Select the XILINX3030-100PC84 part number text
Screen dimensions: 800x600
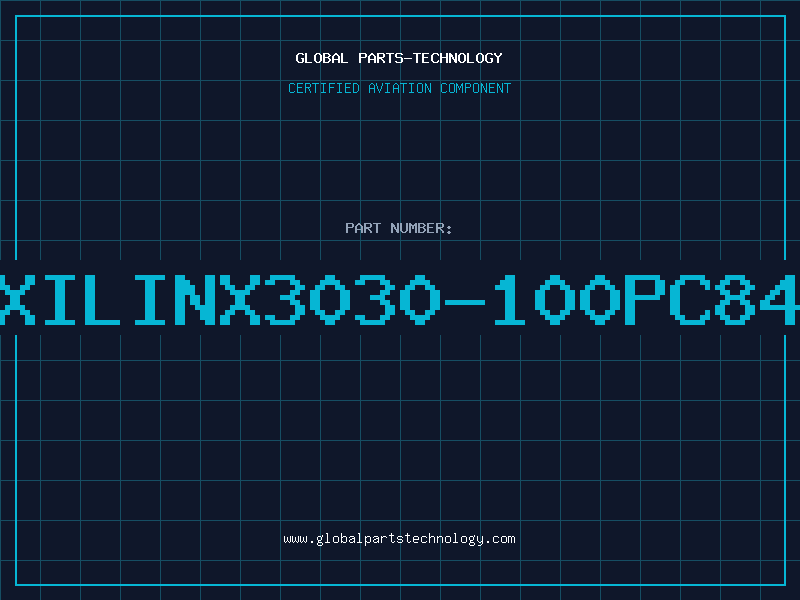(399, 299)
